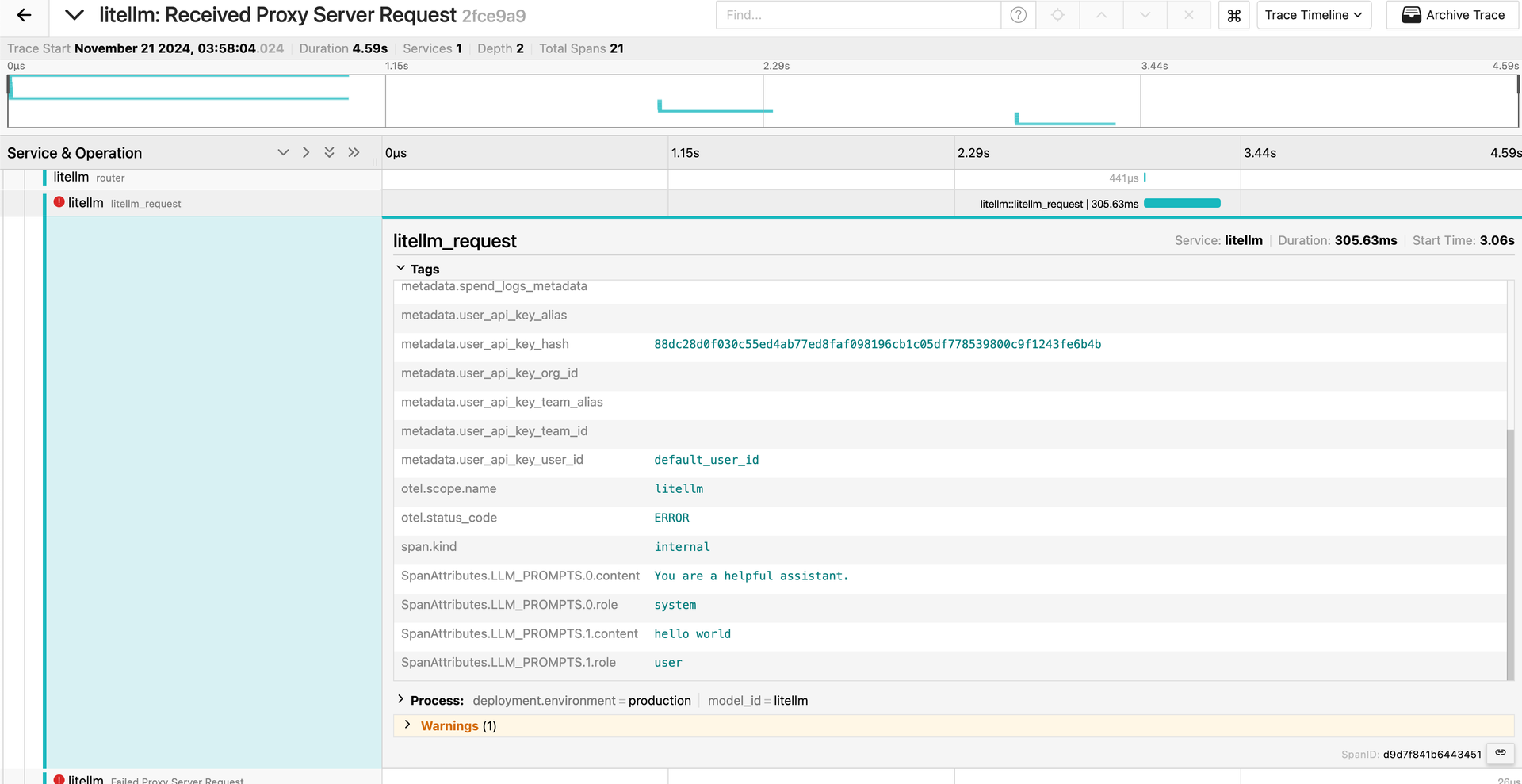Copy the SpanID using the link icon
Screen dimensions: 1522x784
1499,753
